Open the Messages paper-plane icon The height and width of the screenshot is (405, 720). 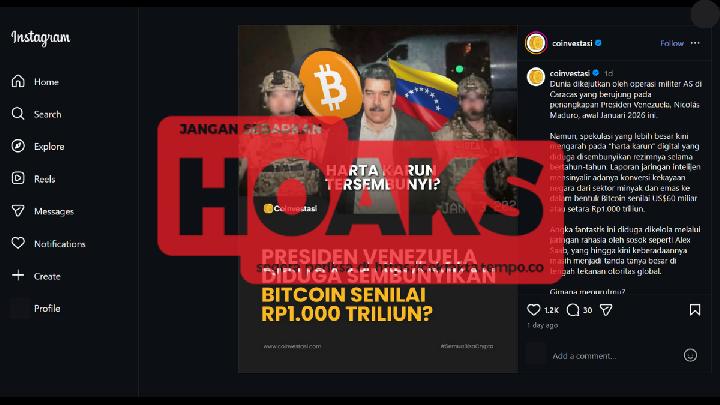click(18, 211)
